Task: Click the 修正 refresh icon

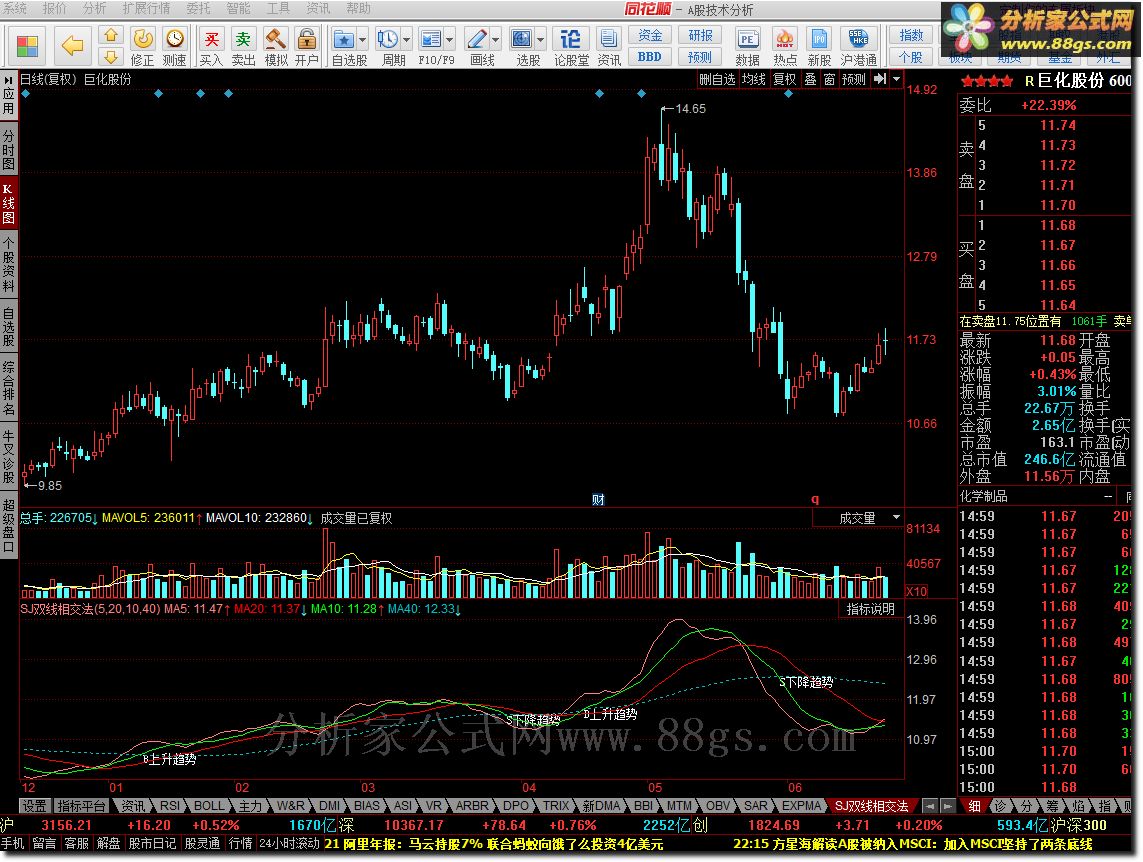Action: (143, 39)
